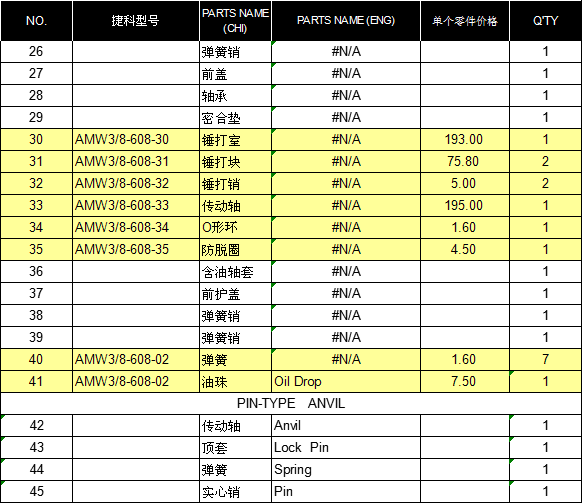Click the Spring cell in row 44
Screen dimensions: 582x503
coord(346,470)
